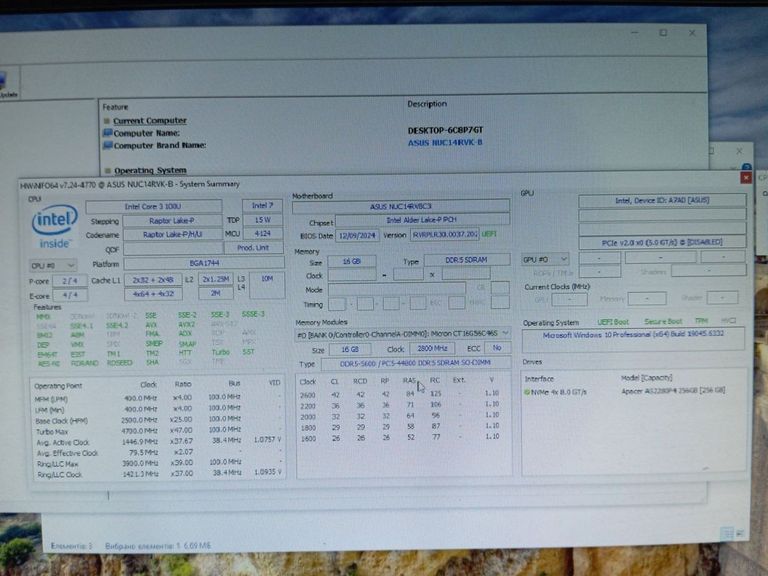Click the ASUS NUC14RVBC3 motherboard field

[x=400, y=206]
